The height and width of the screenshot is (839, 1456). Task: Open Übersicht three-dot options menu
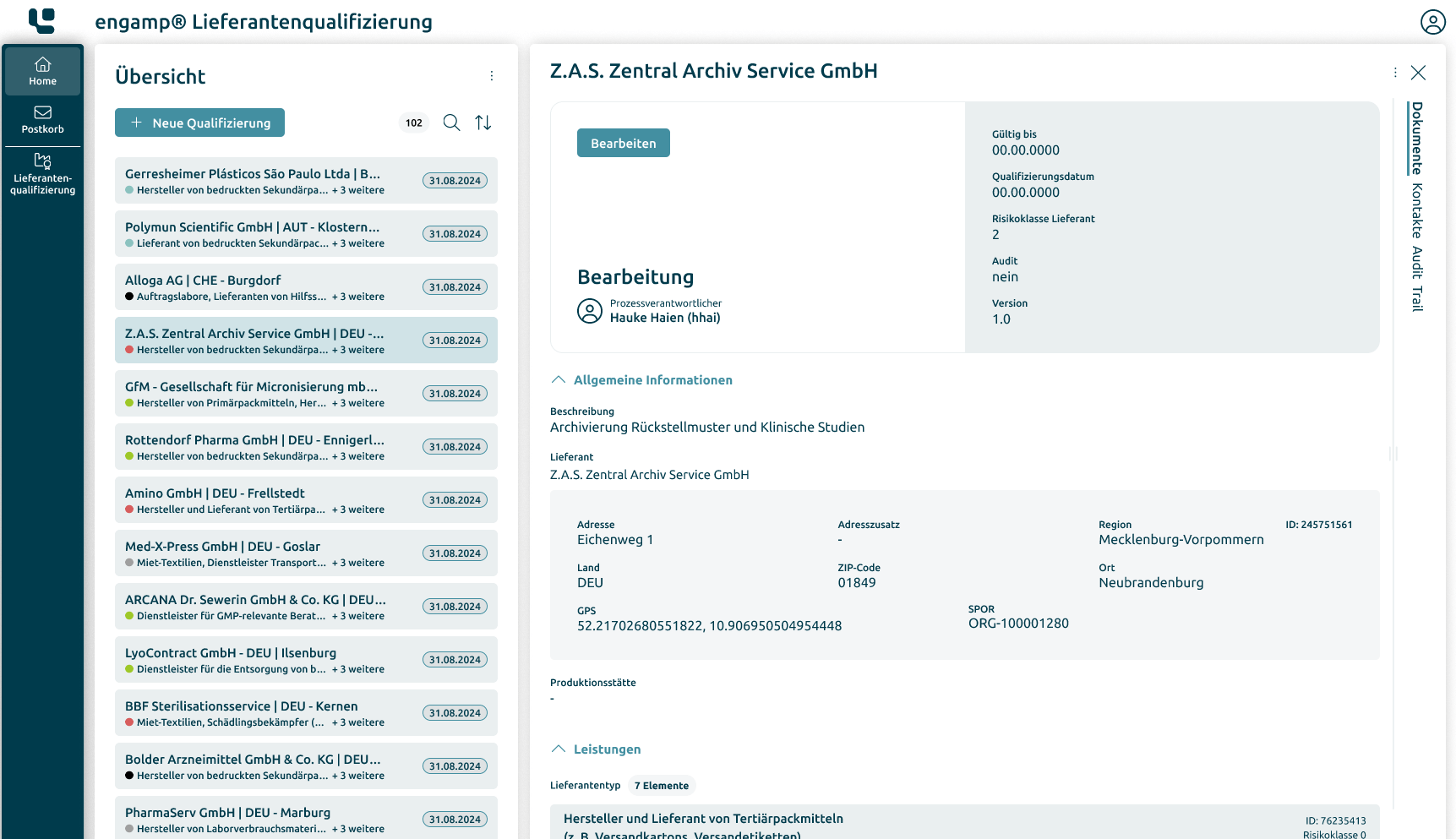pyautogui.click(x=491, y=76)
